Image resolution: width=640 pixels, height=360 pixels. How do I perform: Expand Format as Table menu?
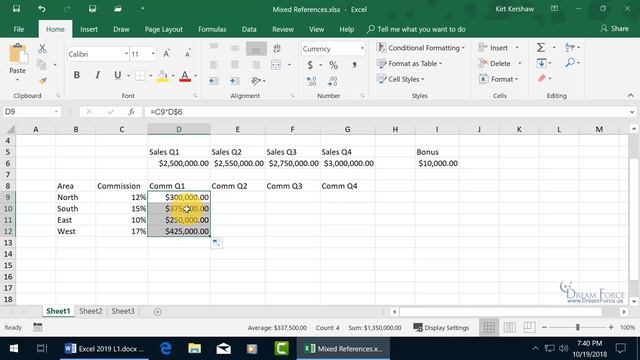click(409, 63)
